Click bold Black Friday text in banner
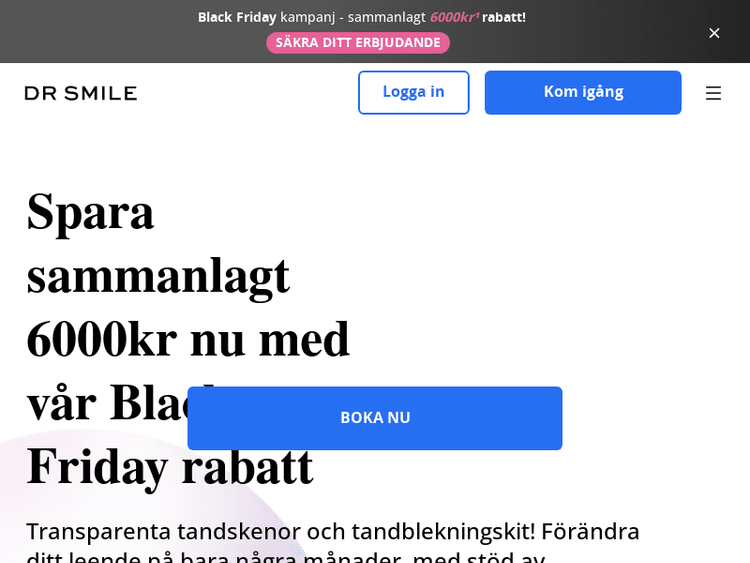The height and width of the screenshot is (563, 750). point(237,17)
